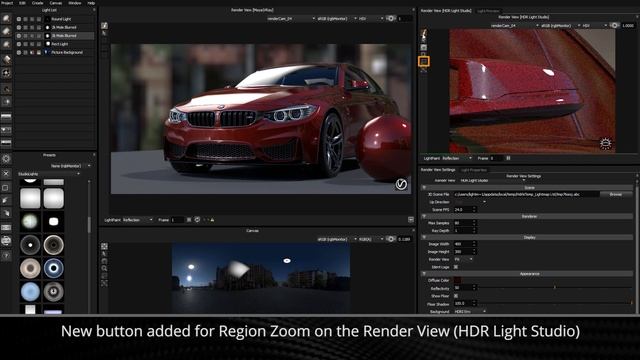This screenshot has width=640, height=360.
Task: Select the Picture Background row in Light List
Action: (x=55, y=52)
